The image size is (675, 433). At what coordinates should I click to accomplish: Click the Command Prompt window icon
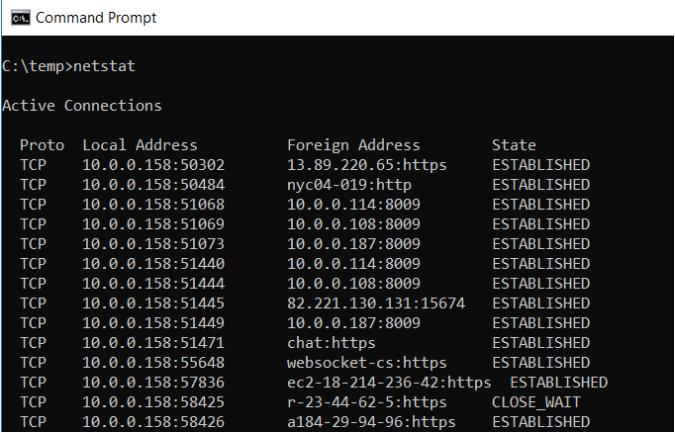pos(21,18)
